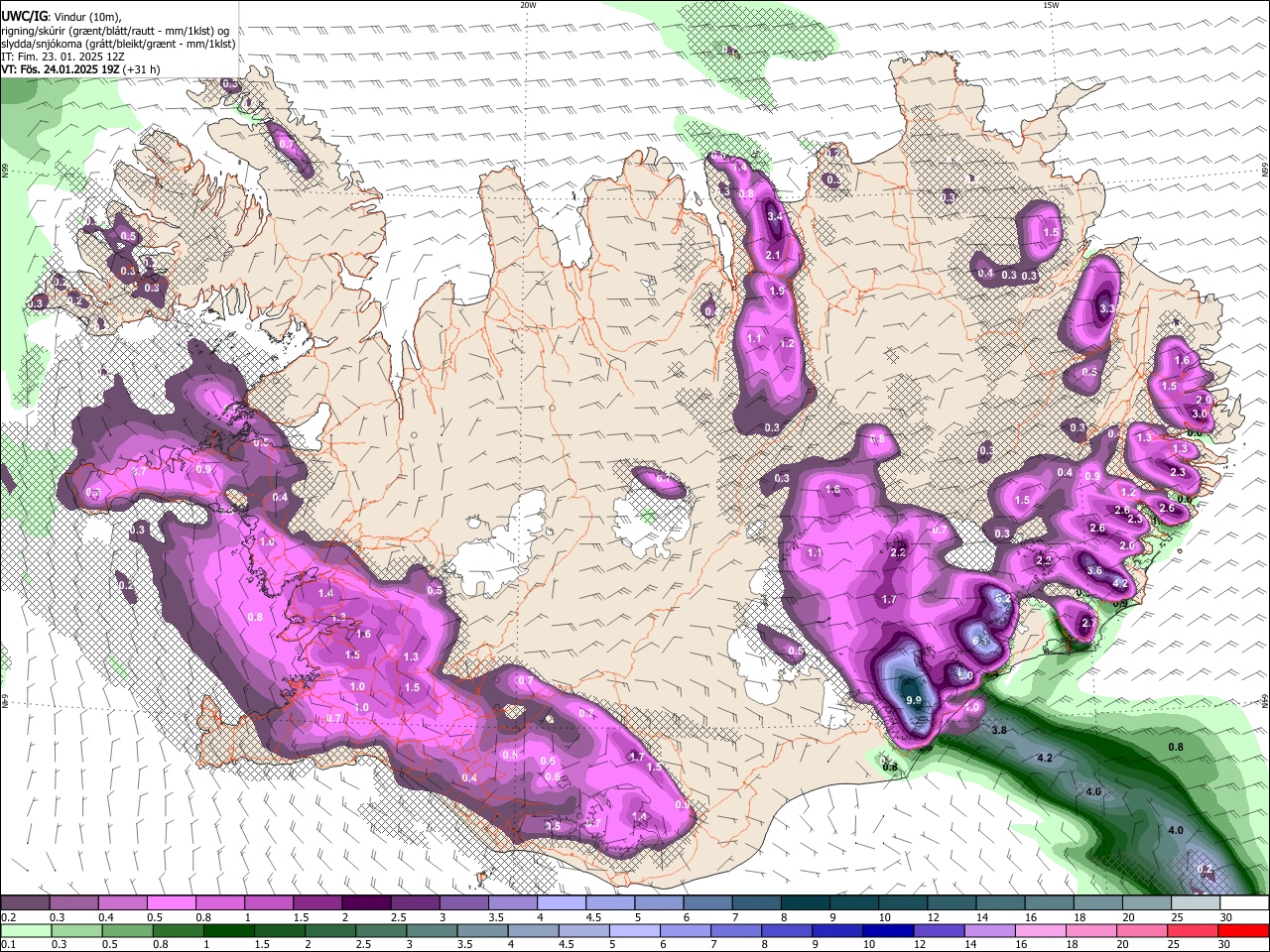Click the 3.4 value in the northern band

(776, 216)
